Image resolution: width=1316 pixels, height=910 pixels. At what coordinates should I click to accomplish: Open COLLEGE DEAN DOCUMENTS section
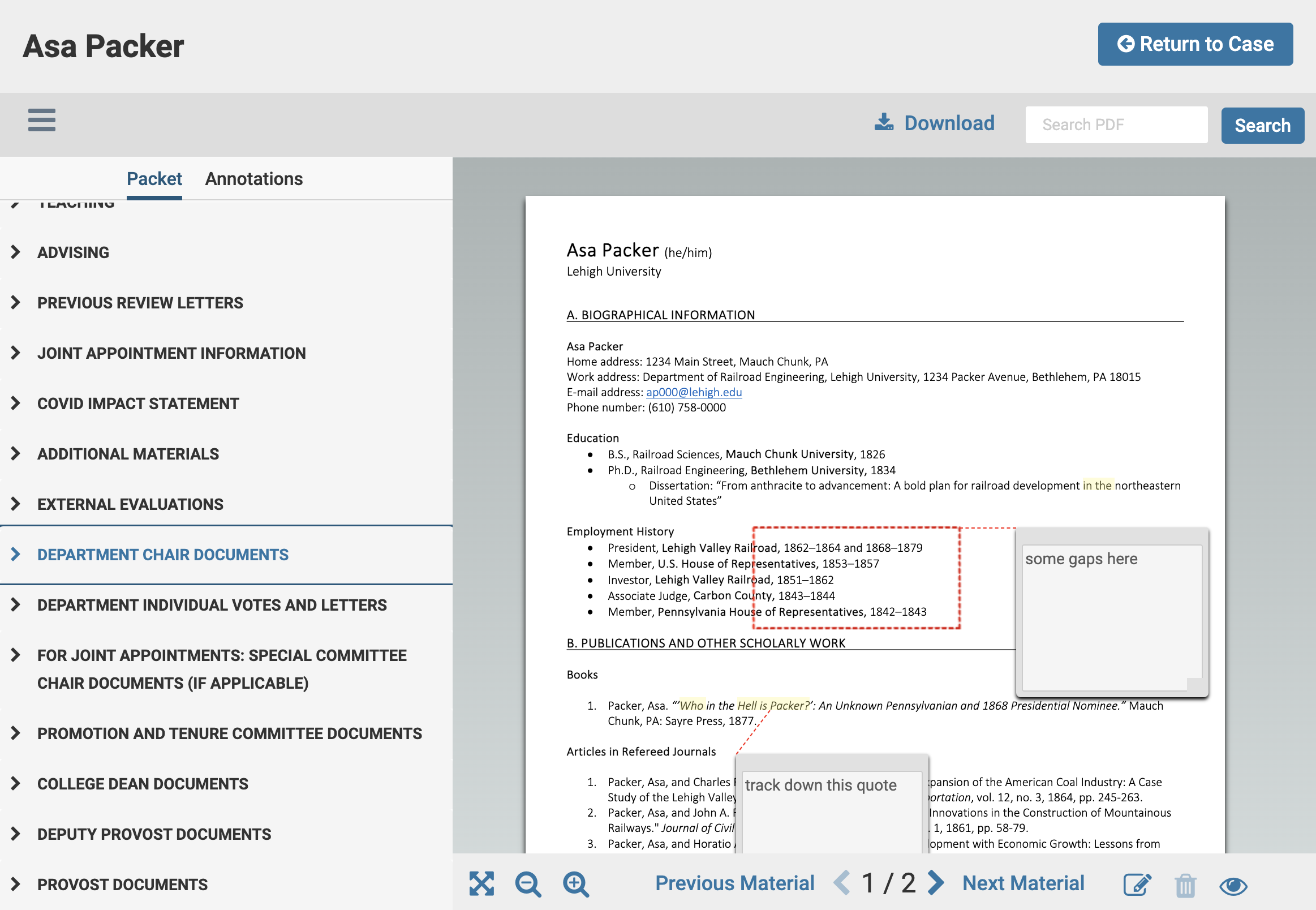pyautogui.click(x=226, y=784)
